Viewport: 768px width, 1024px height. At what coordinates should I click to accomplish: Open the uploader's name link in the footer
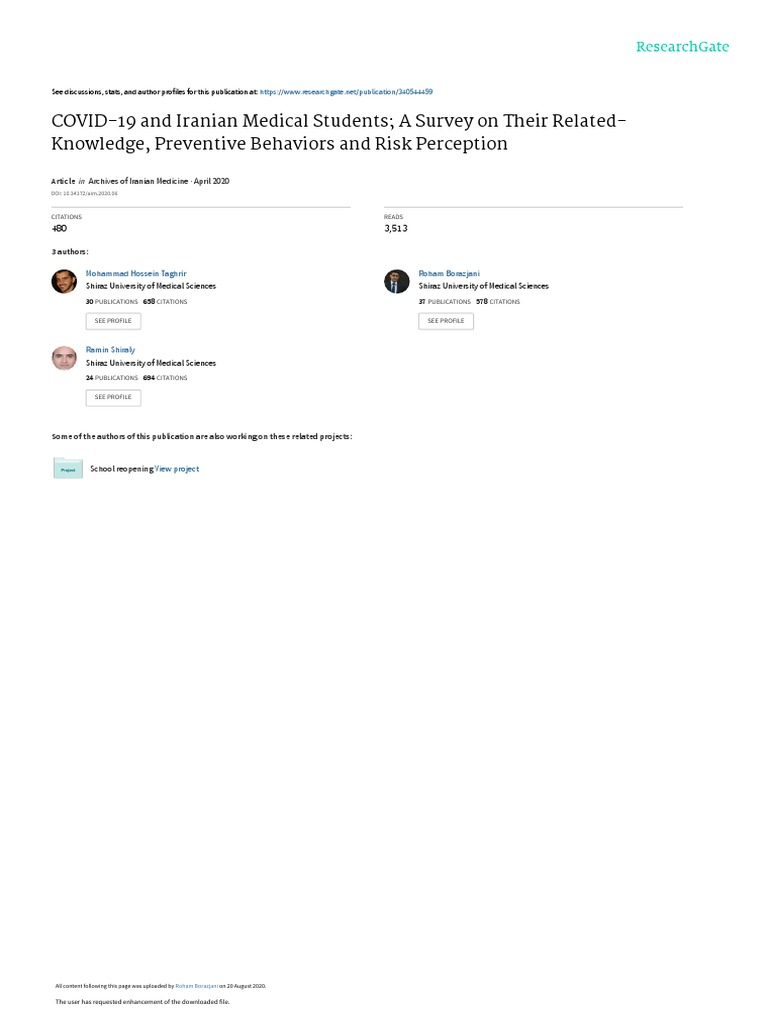197,986
